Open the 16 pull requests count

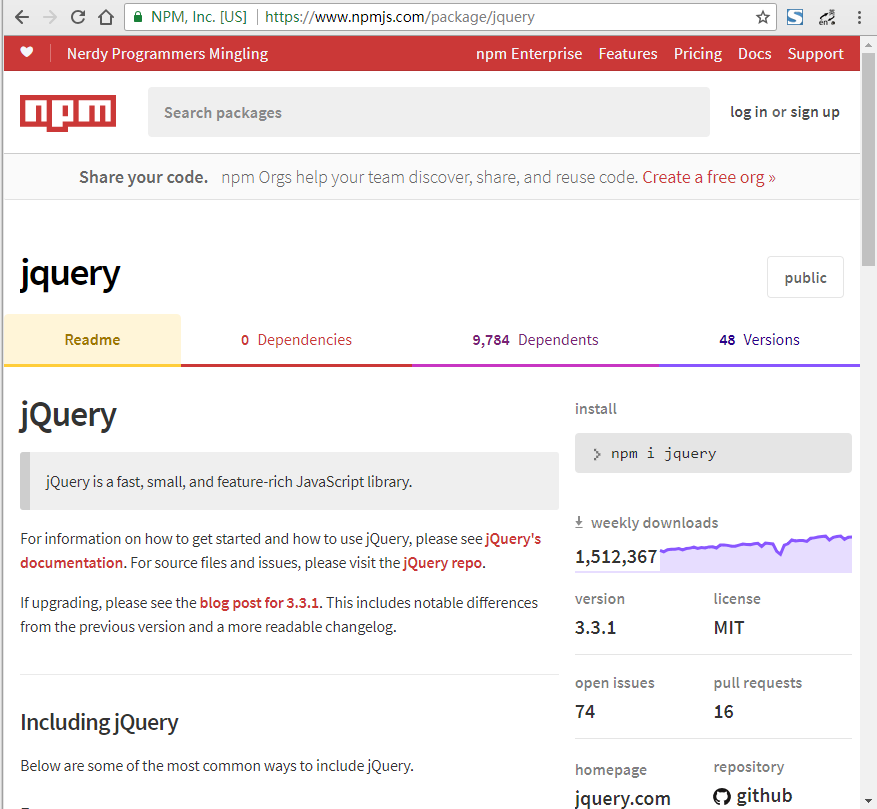[723, 712]
